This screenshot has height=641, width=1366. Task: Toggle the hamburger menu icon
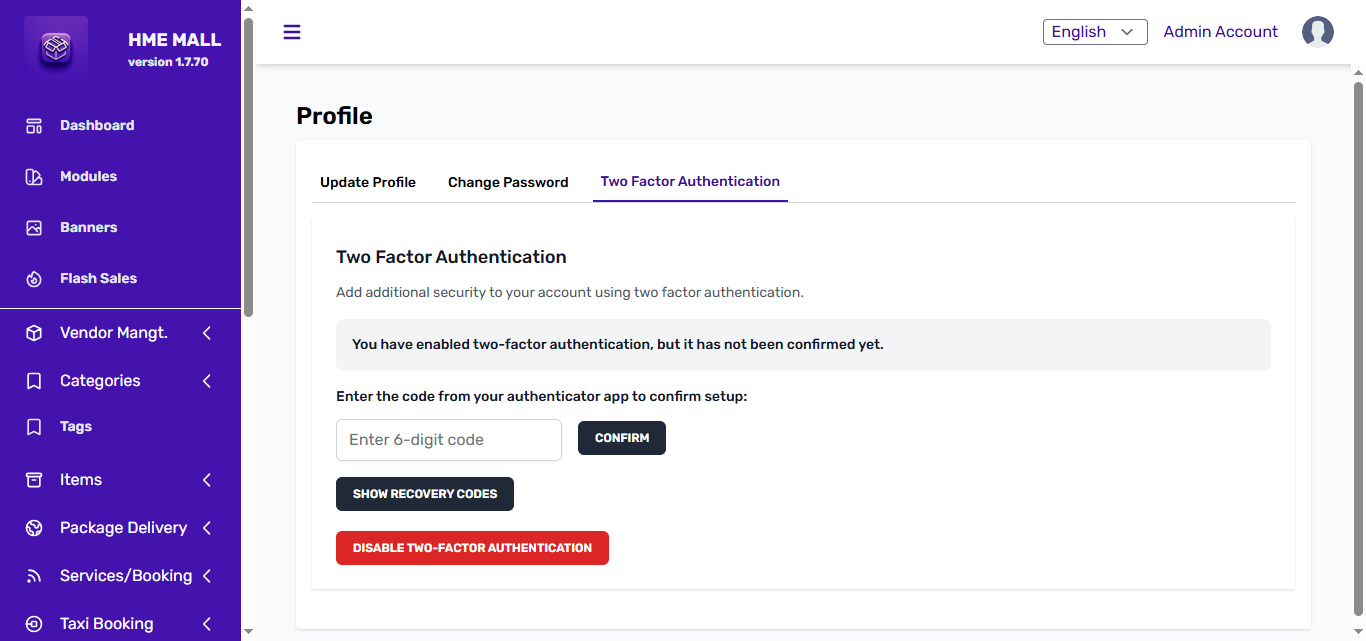click(x=292, y=32)
